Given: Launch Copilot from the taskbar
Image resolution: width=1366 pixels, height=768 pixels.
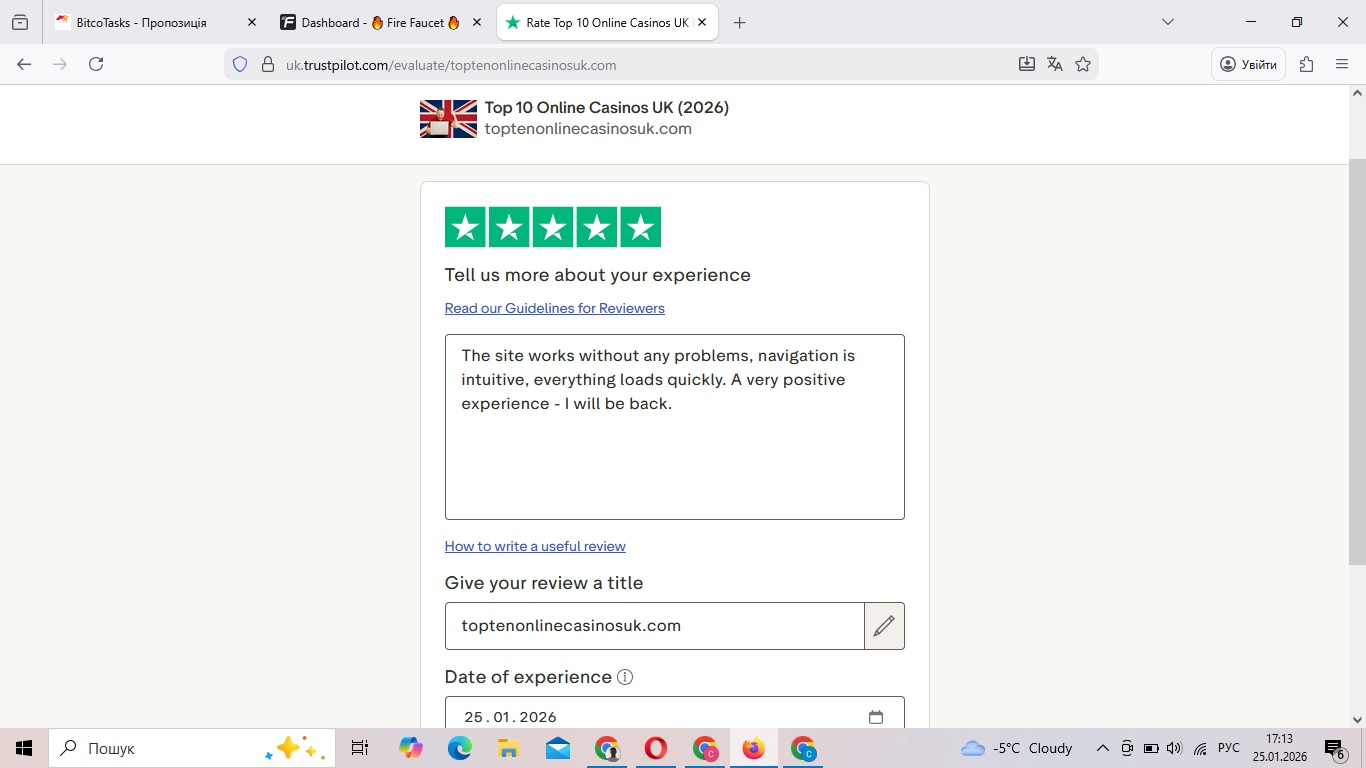Looking at the screenshot, I should (410, 748).
